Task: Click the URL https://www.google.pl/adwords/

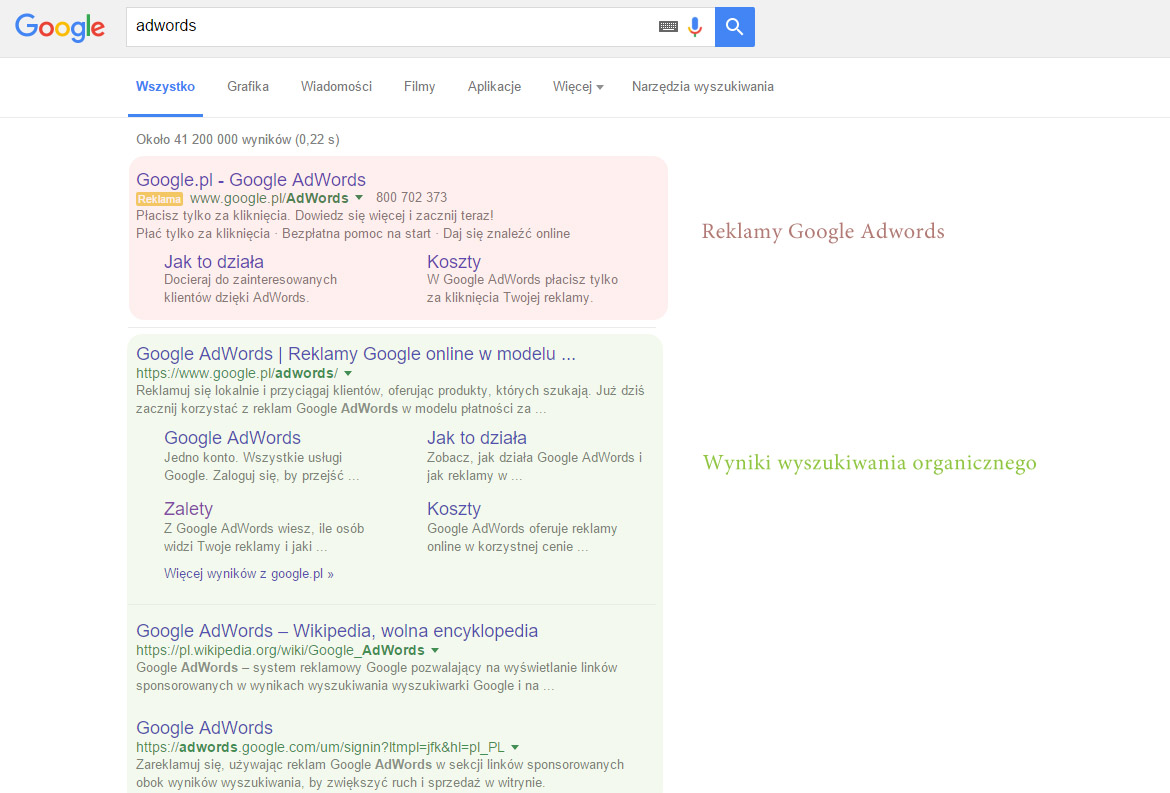Action: 237,373
